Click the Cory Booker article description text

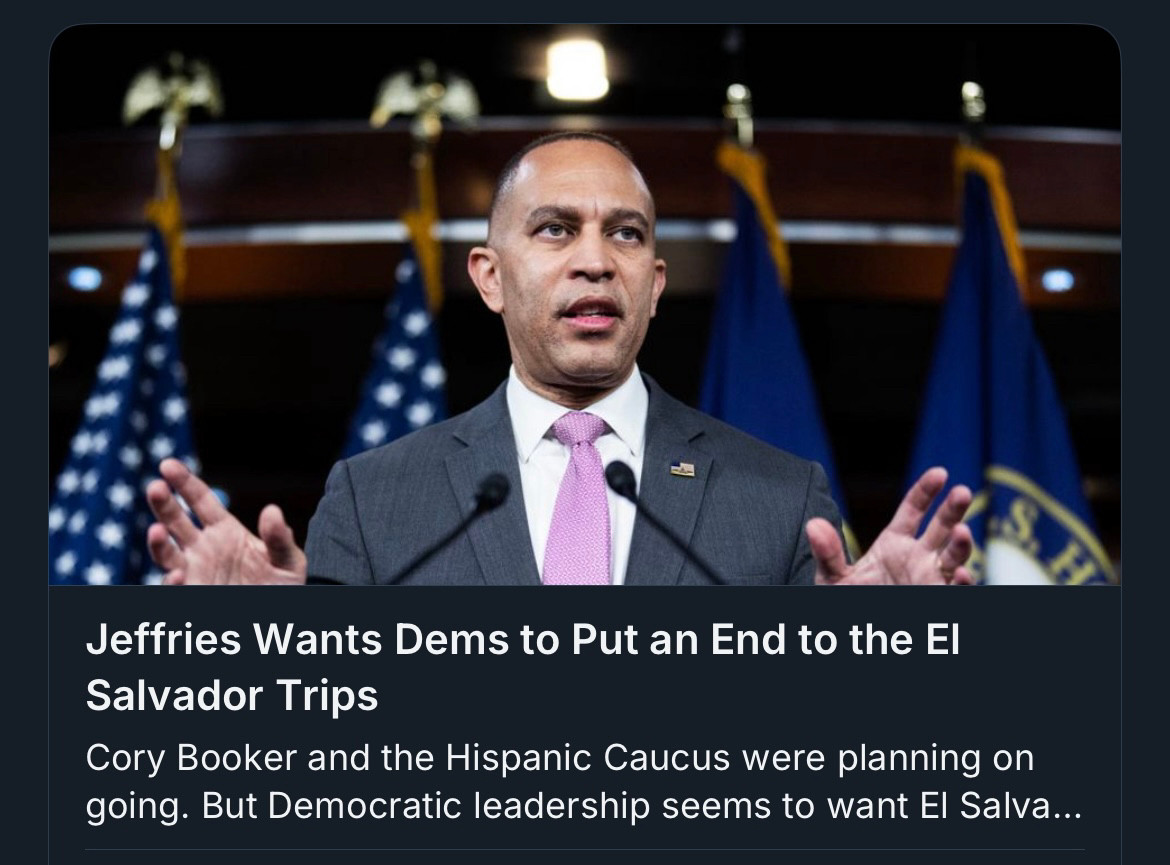(584, 781)
